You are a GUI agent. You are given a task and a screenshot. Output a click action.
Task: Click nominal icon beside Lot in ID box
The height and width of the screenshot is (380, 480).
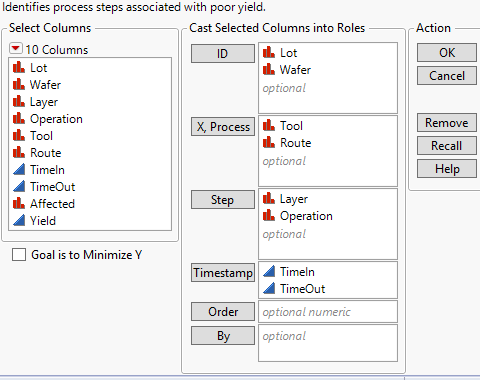click(x=269, y=52)
